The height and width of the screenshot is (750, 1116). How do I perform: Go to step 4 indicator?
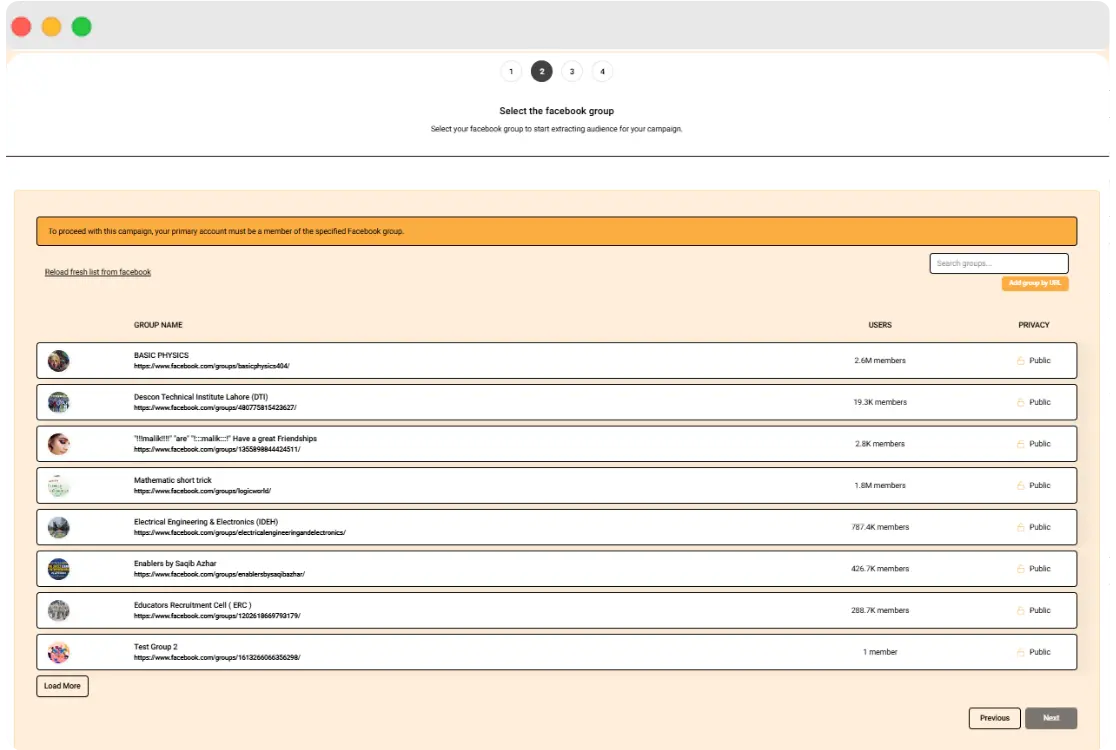tap(602, 71)
